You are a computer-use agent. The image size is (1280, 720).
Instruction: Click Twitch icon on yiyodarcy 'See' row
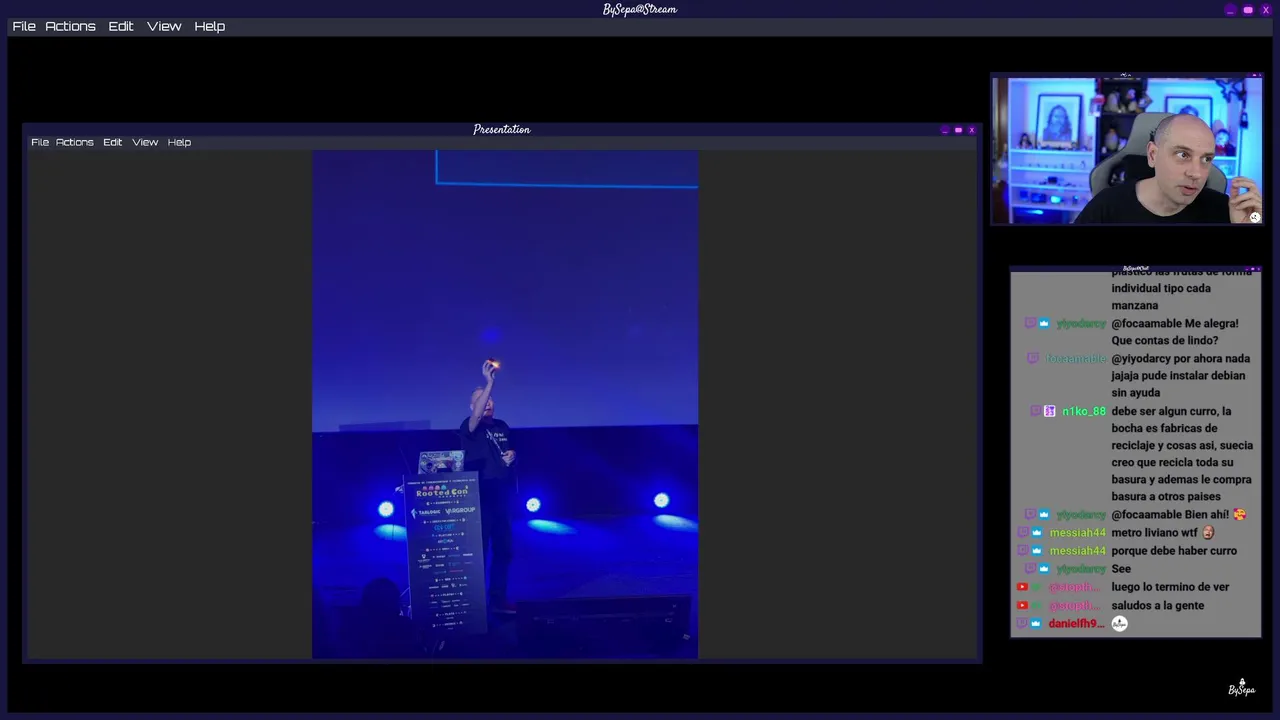click(x=1030, y=568)
